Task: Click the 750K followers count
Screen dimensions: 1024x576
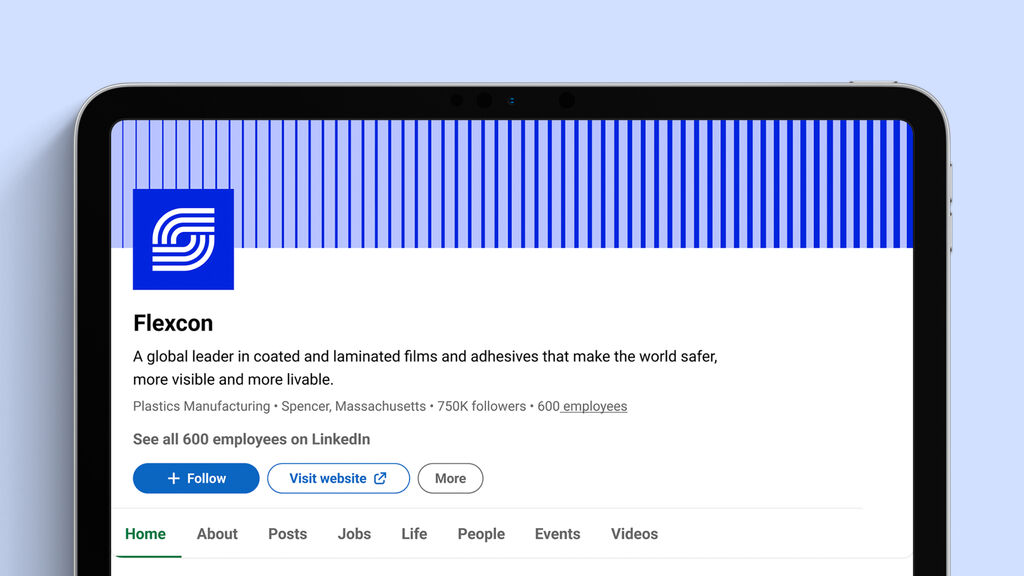Action: click(481, 407)
